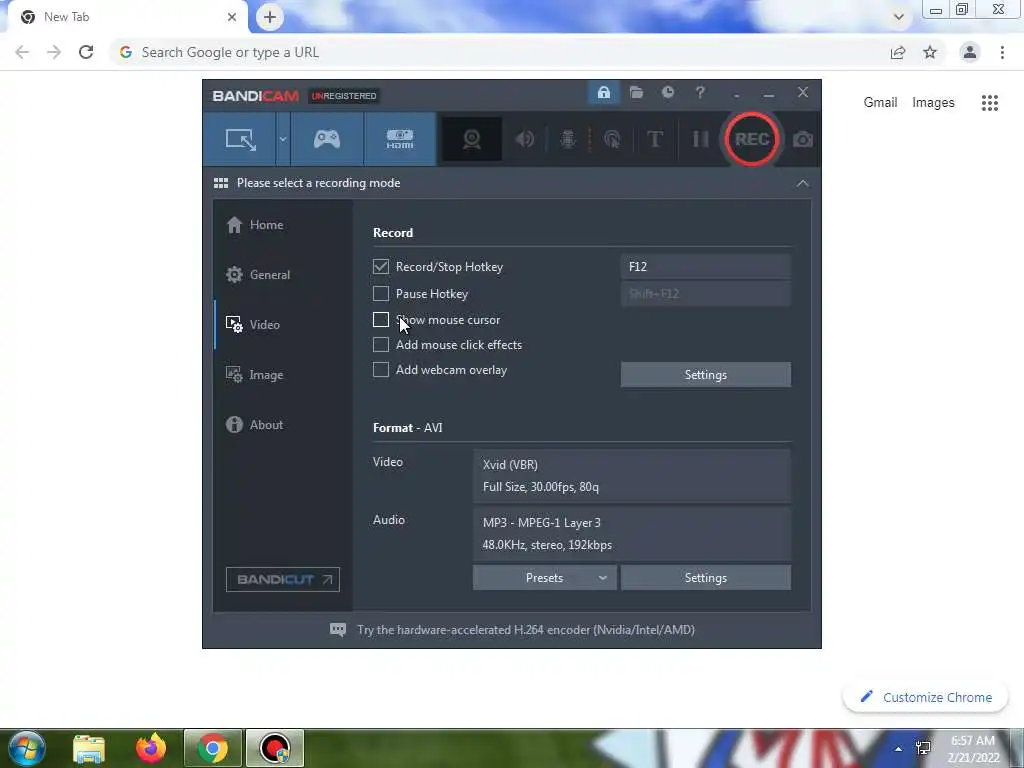The image size is (1024, 768).
Task: Select Bandicam HDMI device recording mode
Action: click(400, 139)
